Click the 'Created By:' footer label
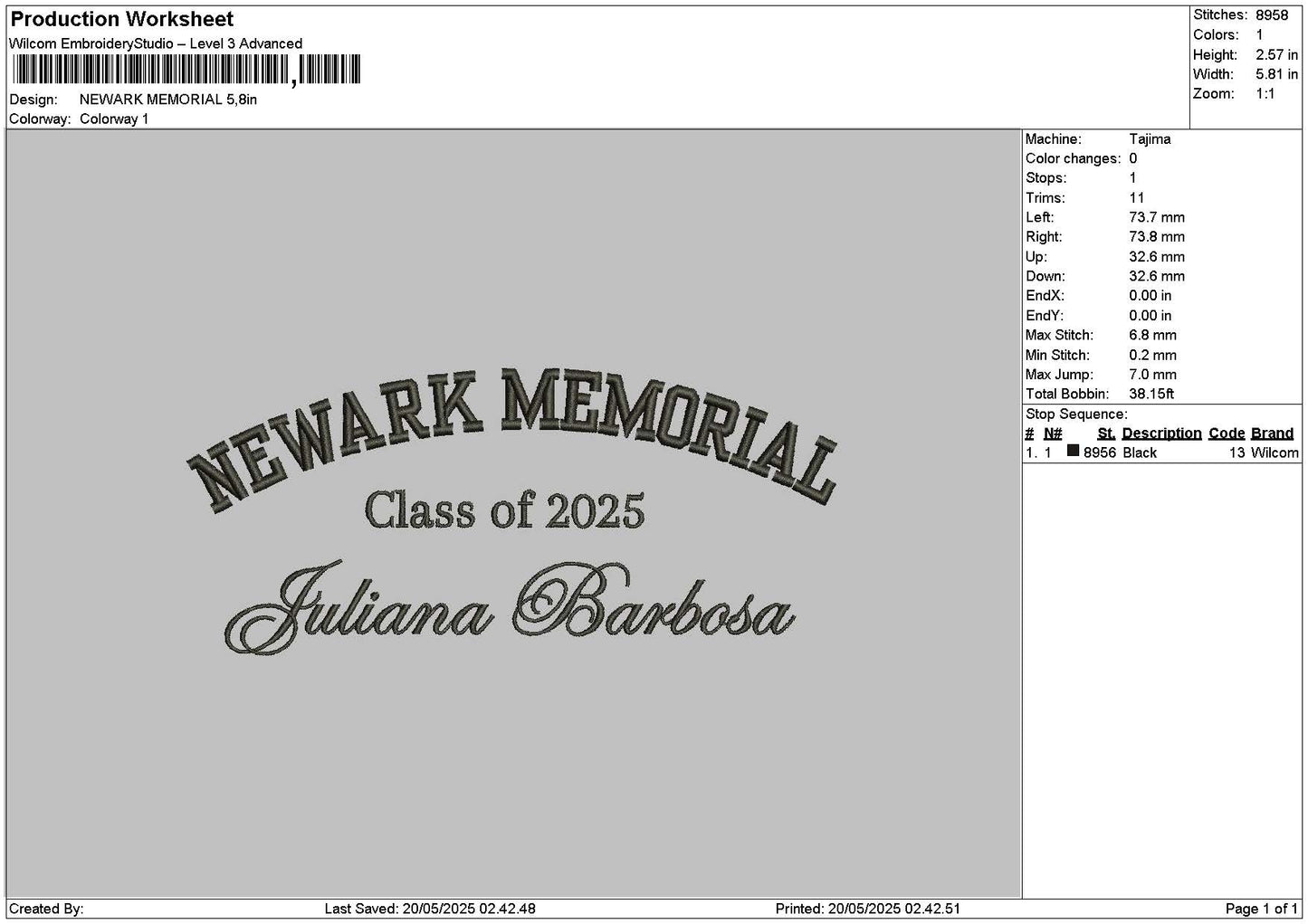This screenshot has height=924, width=1308. 46,909
